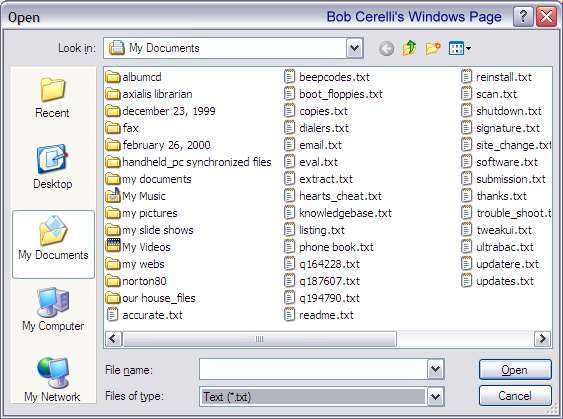Open the Views menu icon
The image size is (563, 419).
click(x=460, y=48)
